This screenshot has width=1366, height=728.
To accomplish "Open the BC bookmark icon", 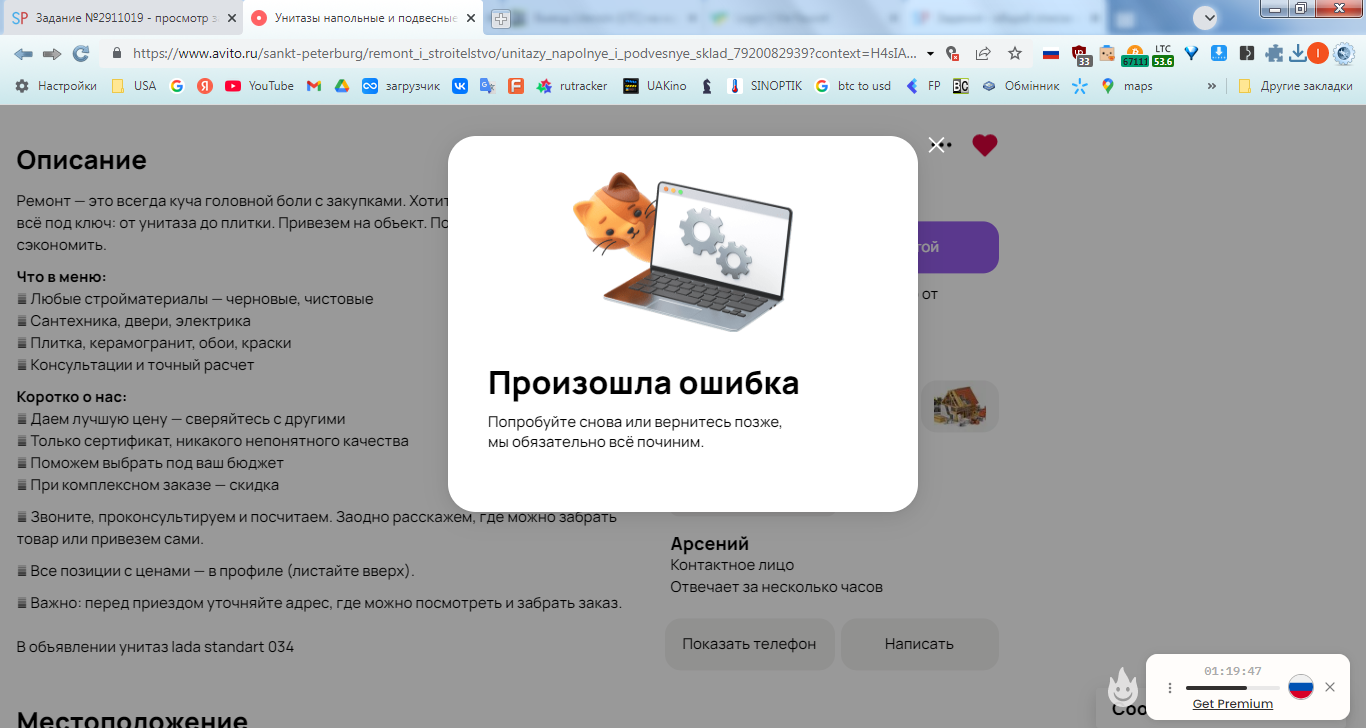I will tap(960, 86).
